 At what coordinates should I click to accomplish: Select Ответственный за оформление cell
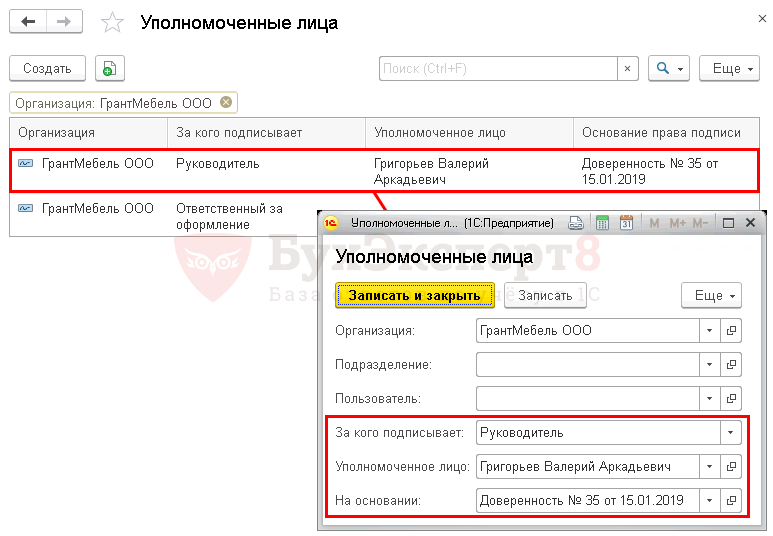tap(229, 216)
